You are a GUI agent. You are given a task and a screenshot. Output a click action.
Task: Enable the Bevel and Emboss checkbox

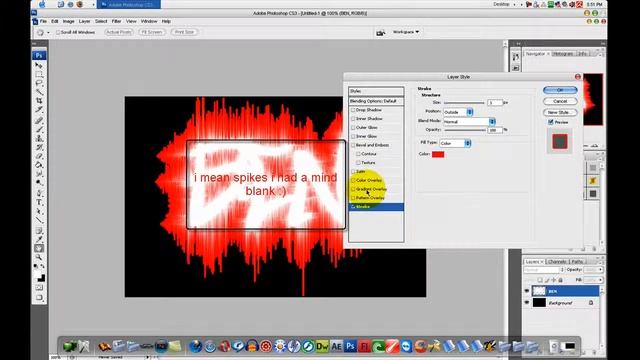coord(353,145)
